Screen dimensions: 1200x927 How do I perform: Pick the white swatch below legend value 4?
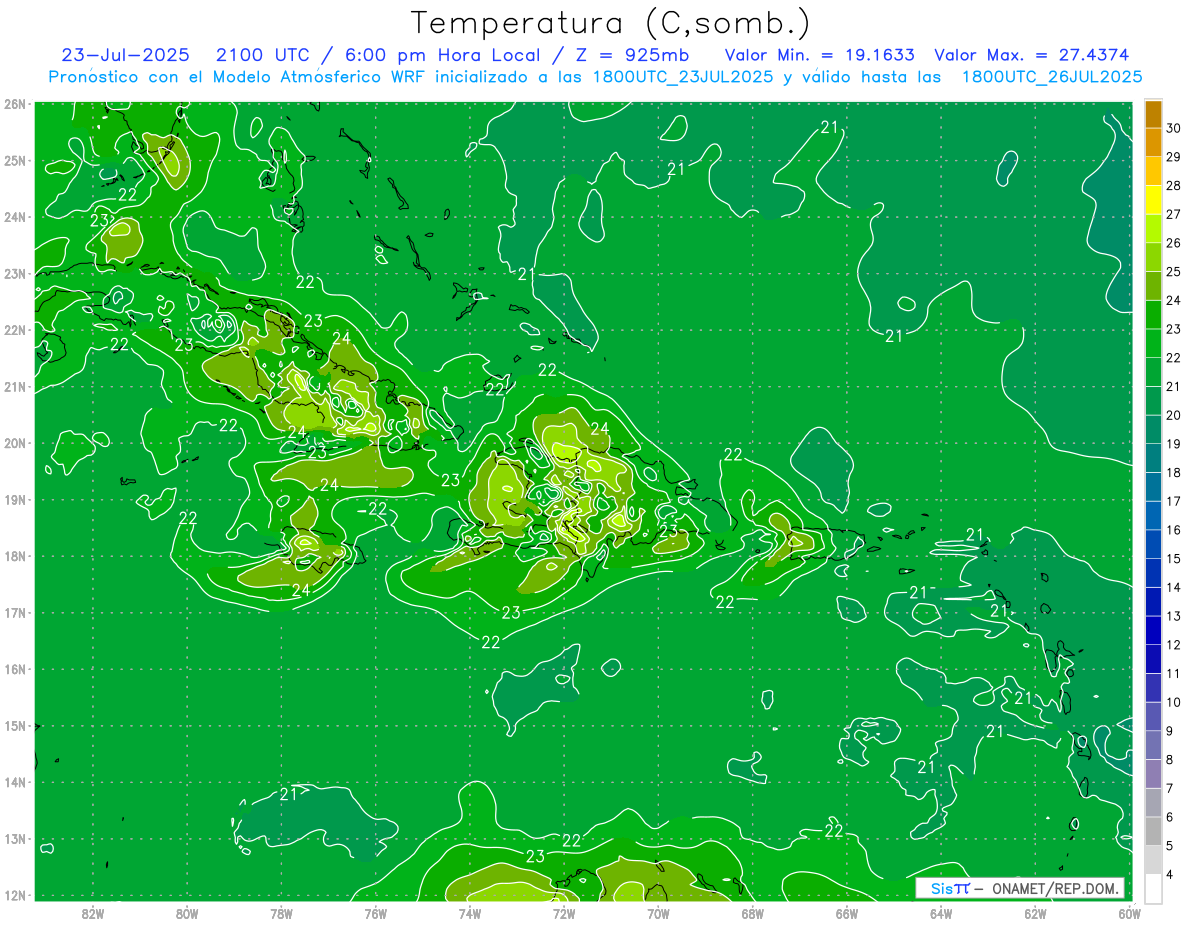click(1153, 888)
